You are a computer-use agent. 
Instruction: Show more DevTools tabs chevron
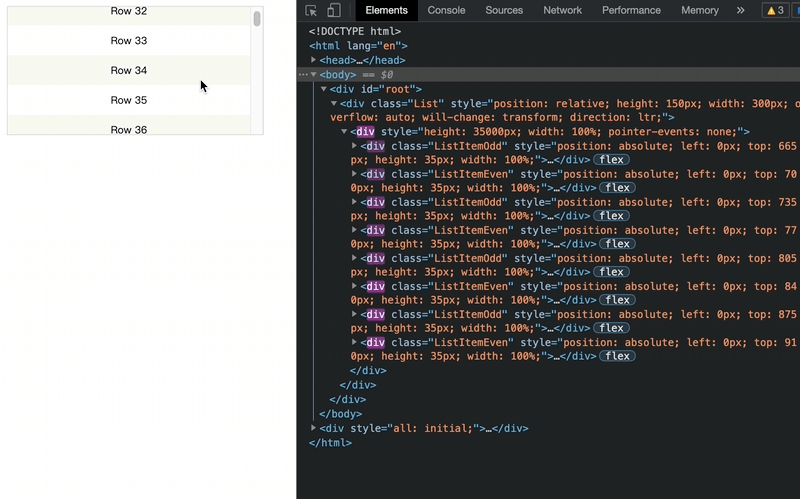[x=740, y=10]
